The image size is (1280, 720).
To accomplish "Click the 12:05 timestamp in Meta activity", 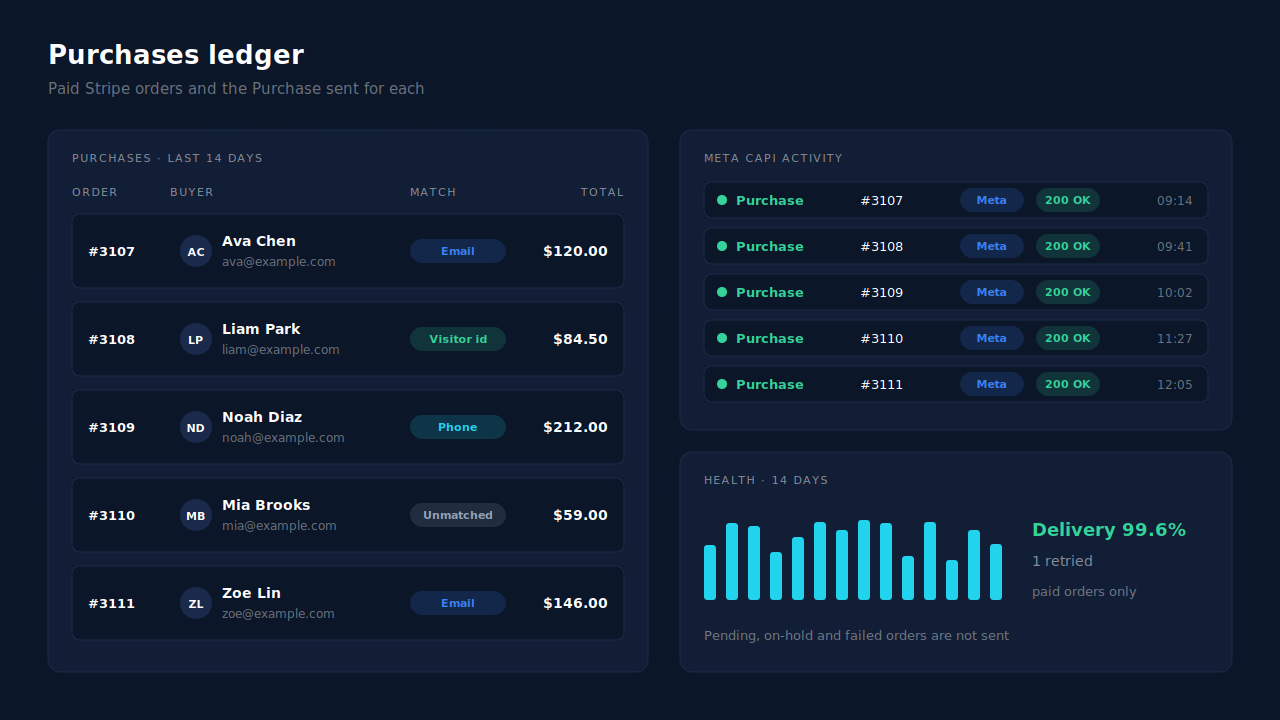I will pyautogui.click(x=1175, y=384).
